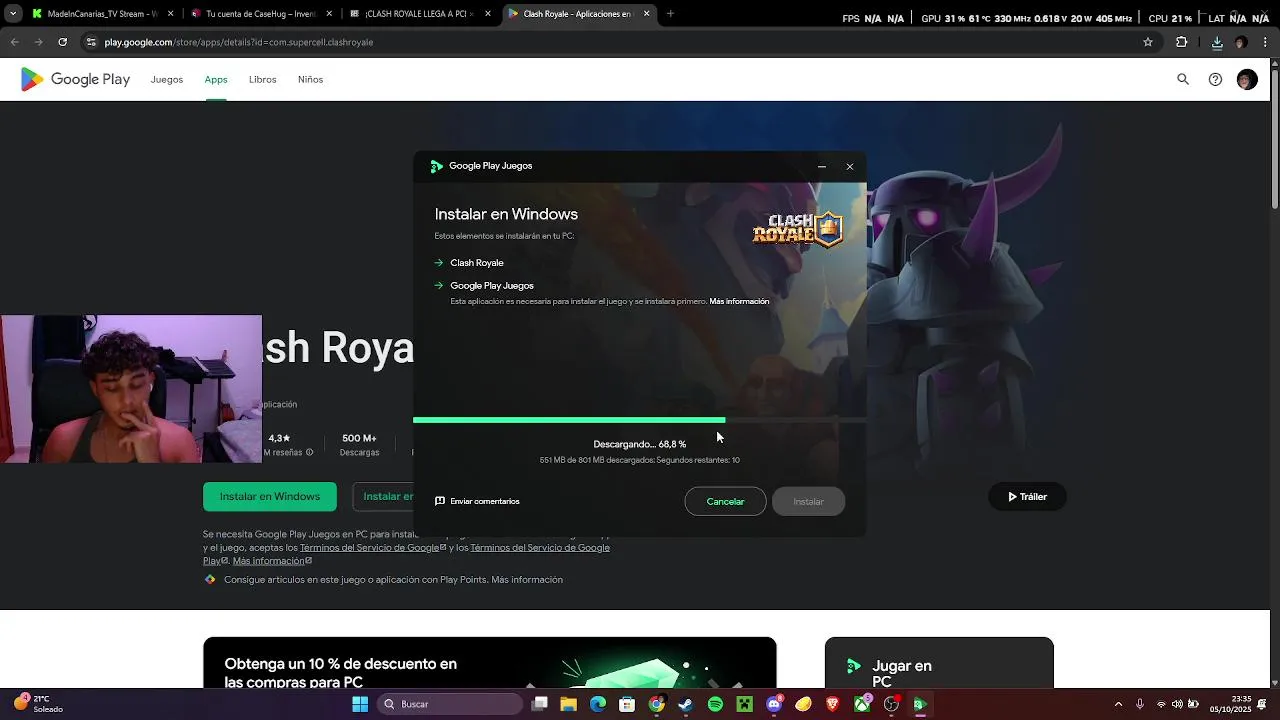This screenshot has height=720, width=1280.
Task: Open a new browser tab
Action: pyautogui.click(x=670, y=14)
